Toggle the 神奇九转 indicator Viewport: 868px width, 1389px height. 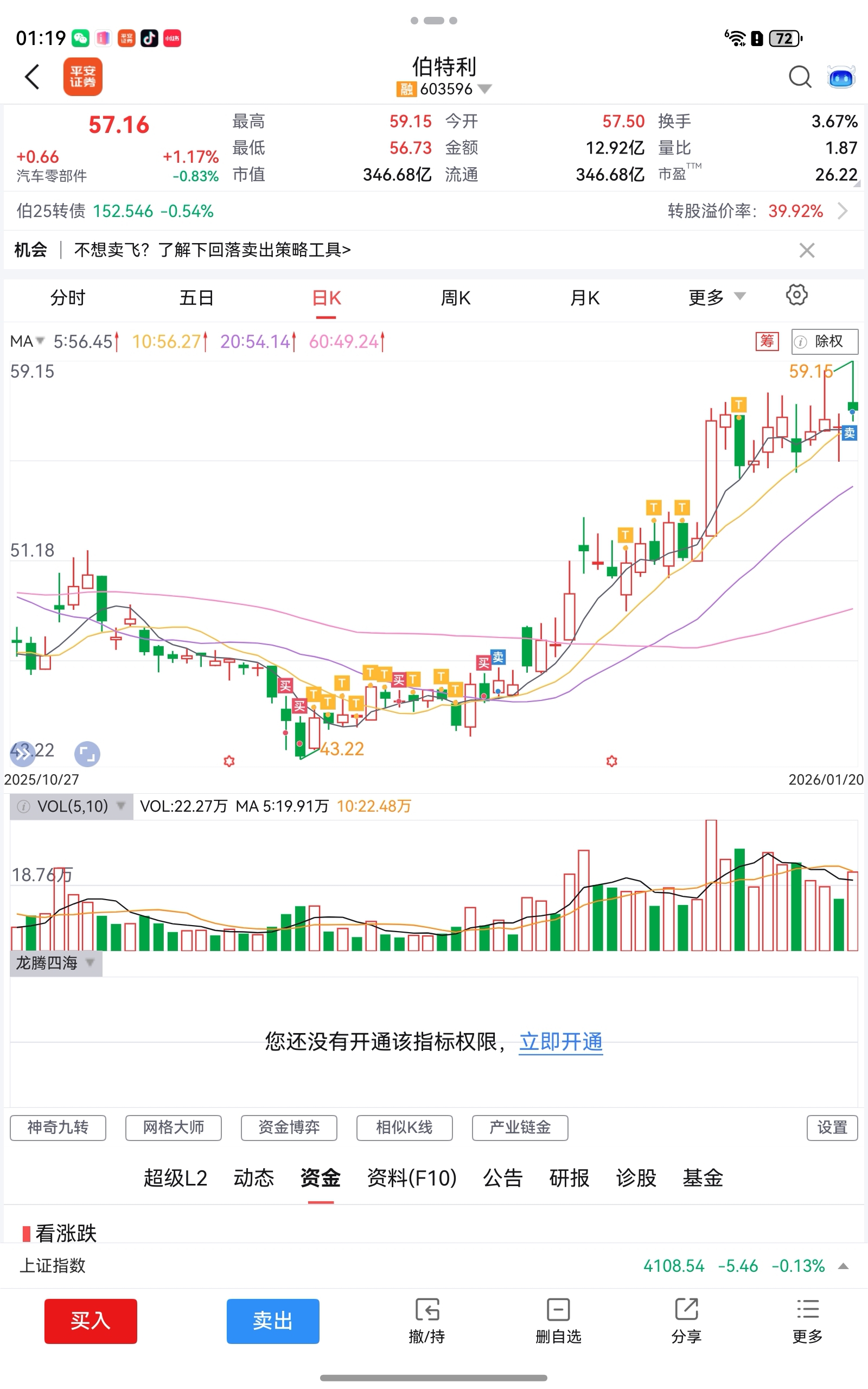tap(58, 1127)
